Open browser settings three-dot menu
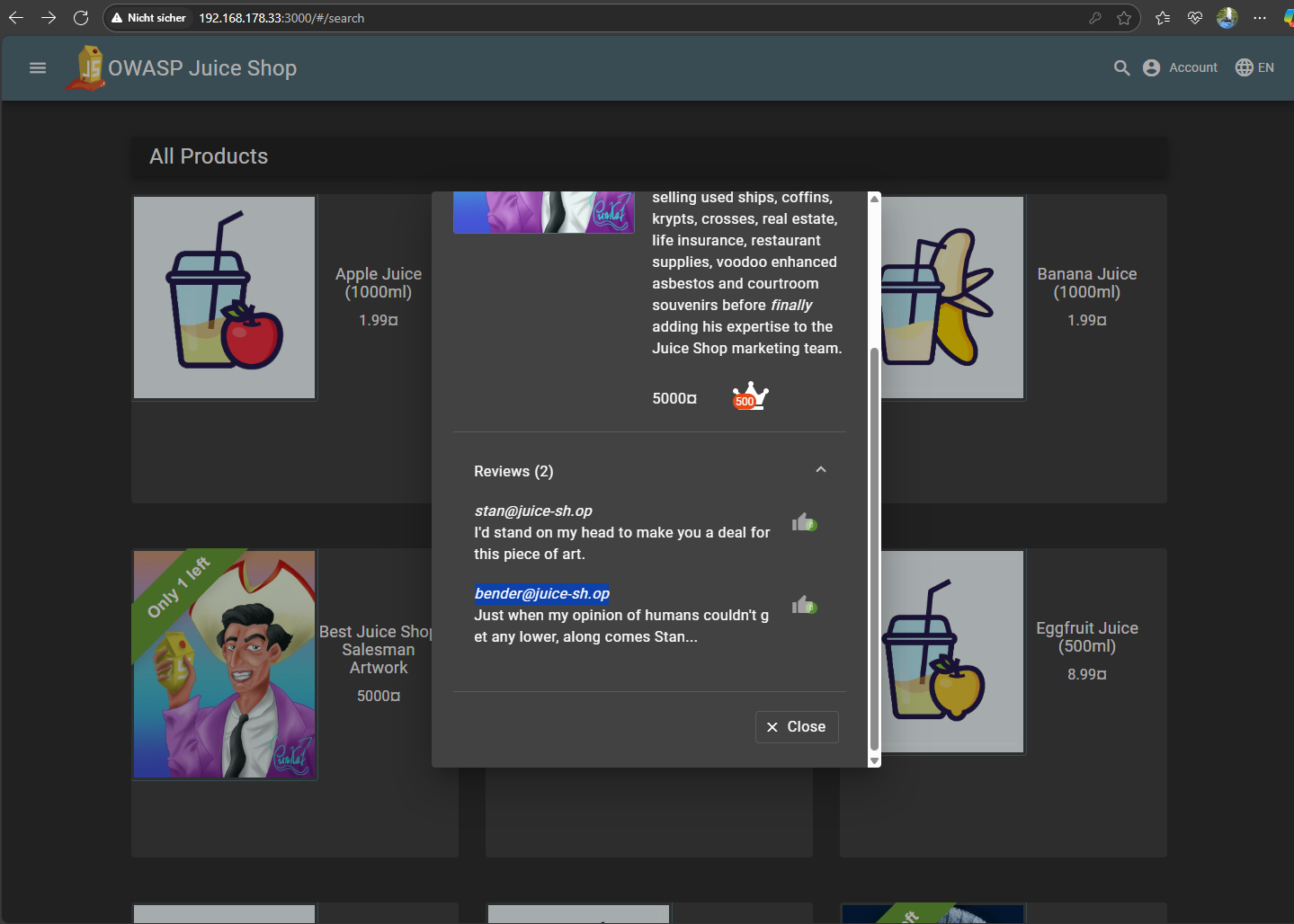The image size is (1294, 924). pos(1259,18)
